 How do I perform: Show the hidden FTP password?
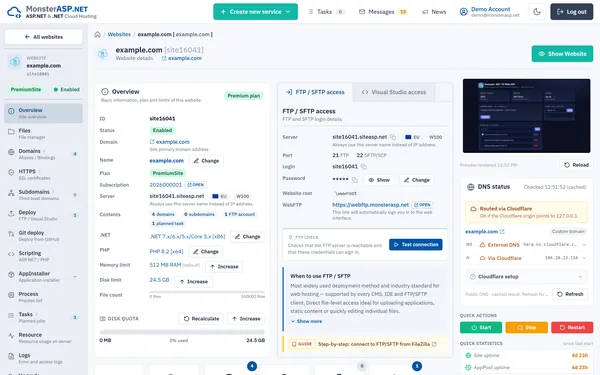point(379,180)
